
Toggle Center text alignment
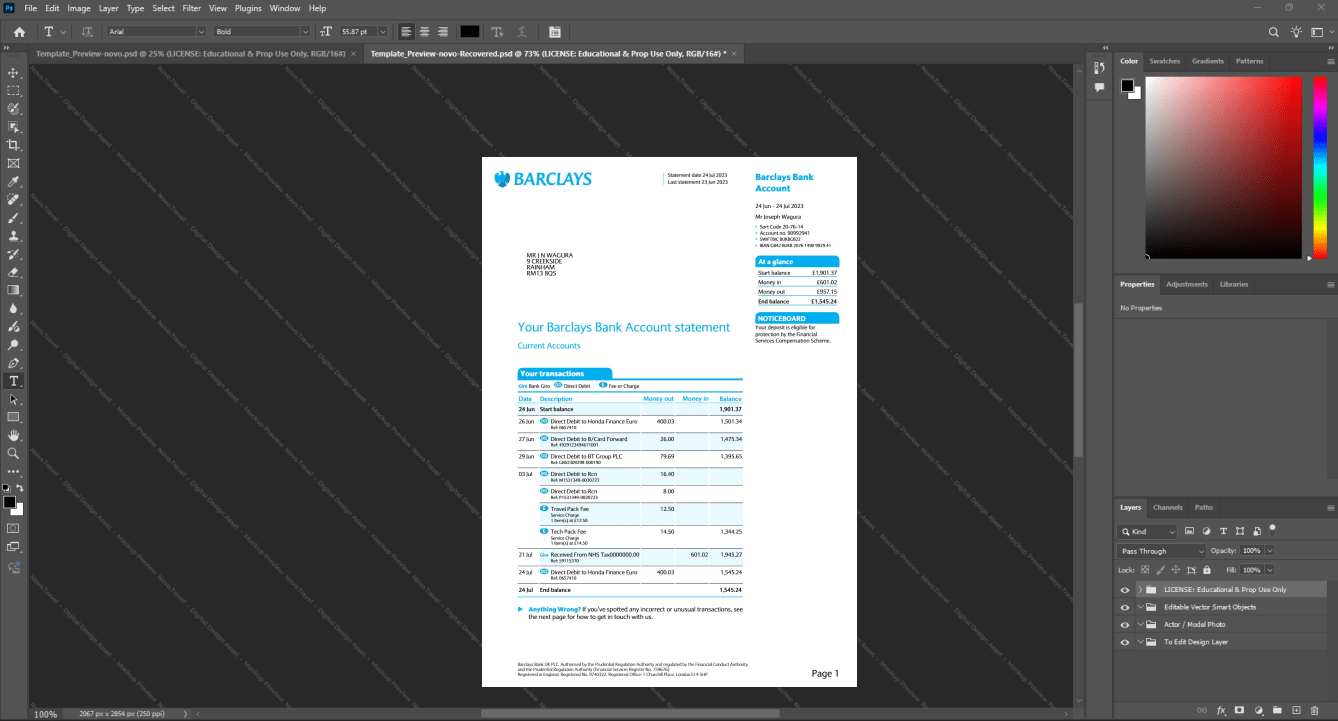click(x=424, y=32)
